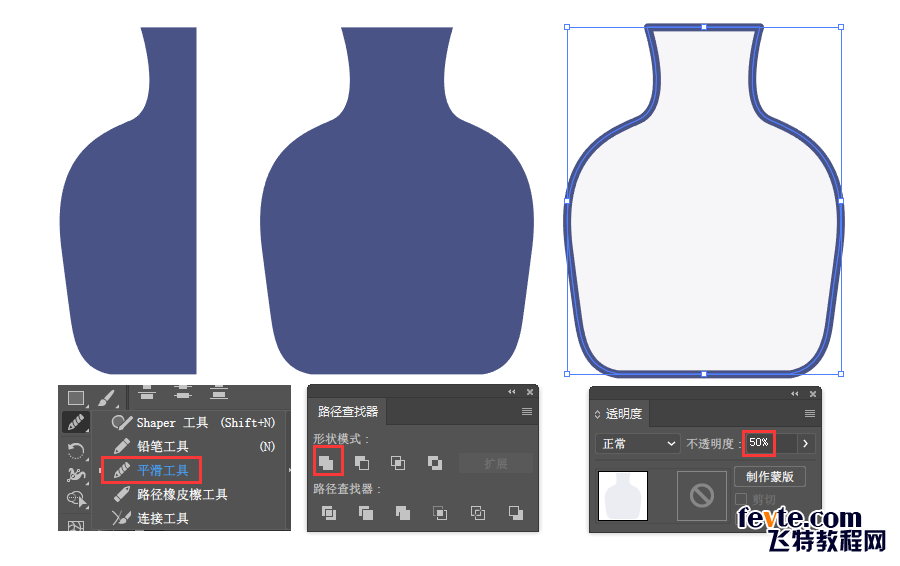Click the Minus Front shape mode icon

click(x=362, y=463)
